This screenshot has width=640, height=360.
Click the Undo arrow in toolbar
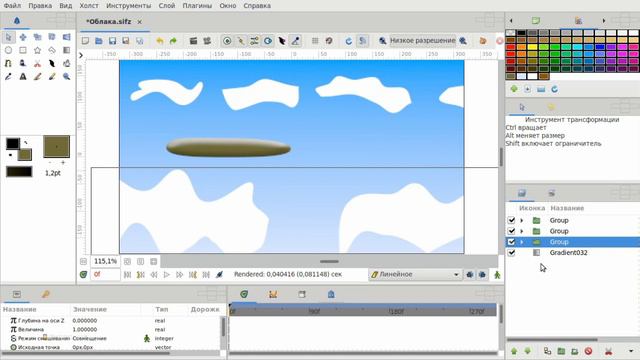tap(160, 41)
